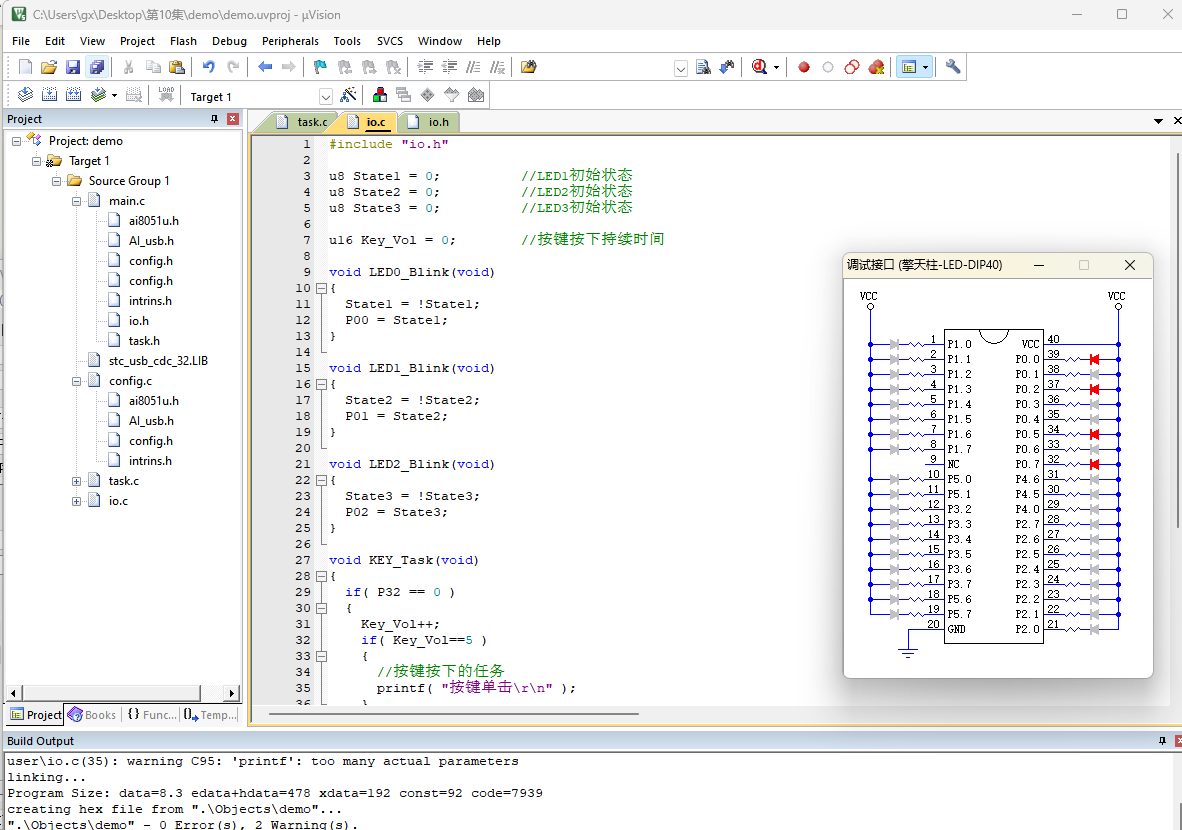Image resolution: width=1182 pixels, height=830 pixels.
Task: Open the SVCS menu
Action: pos(390,41)
